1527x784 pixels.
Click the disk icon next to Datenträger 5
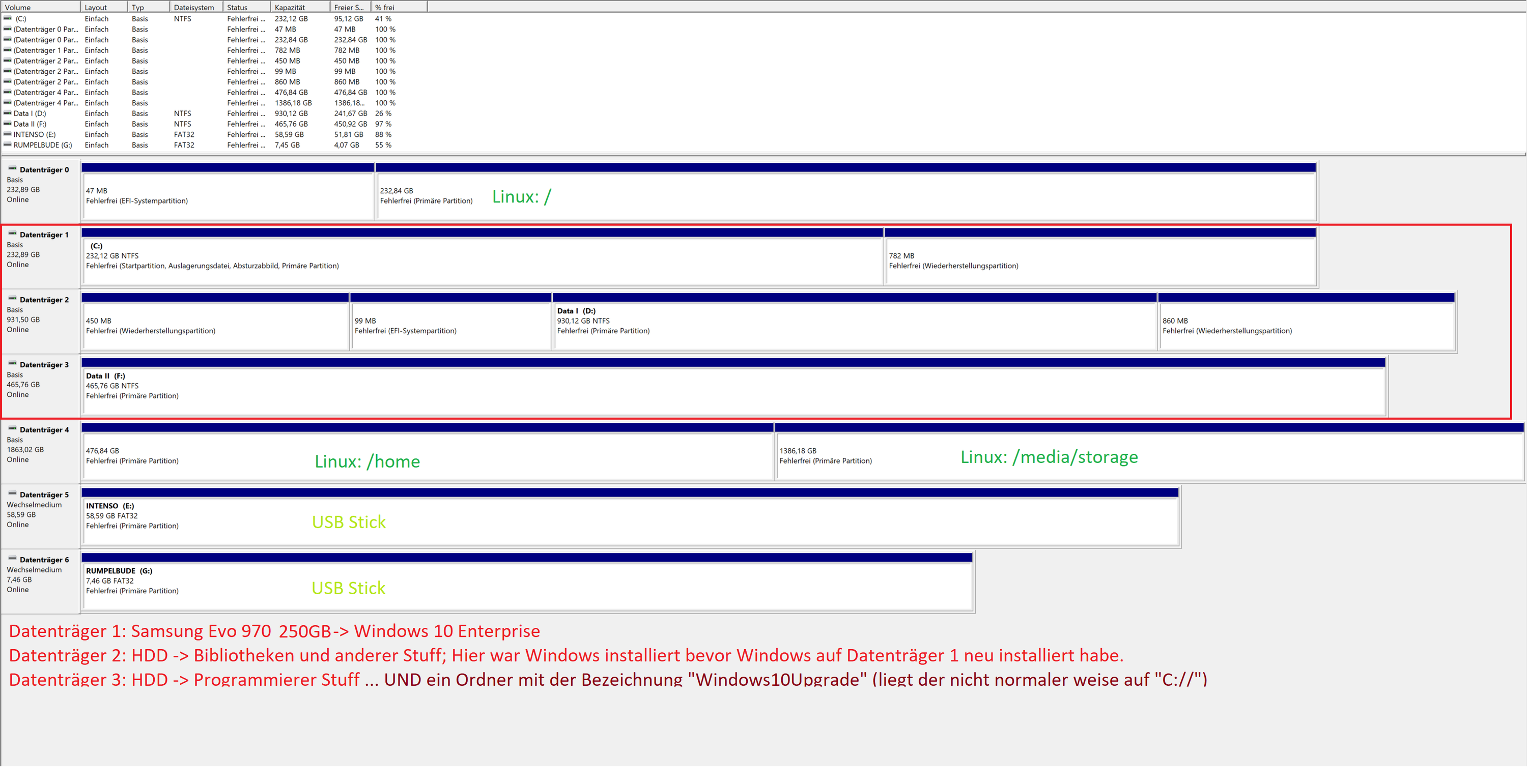pyautogui.click(x=12, y=494)
